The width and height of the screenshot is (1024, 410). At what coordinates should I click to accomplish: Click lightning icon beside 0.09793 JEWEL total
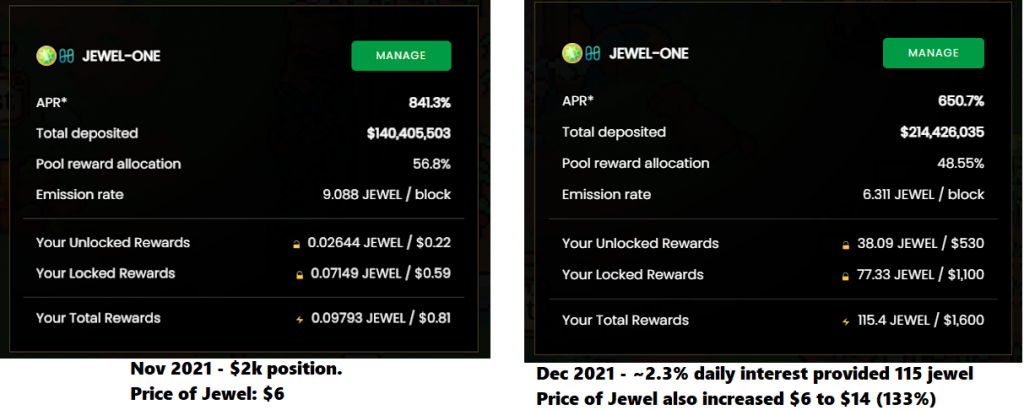click(300, 320)
